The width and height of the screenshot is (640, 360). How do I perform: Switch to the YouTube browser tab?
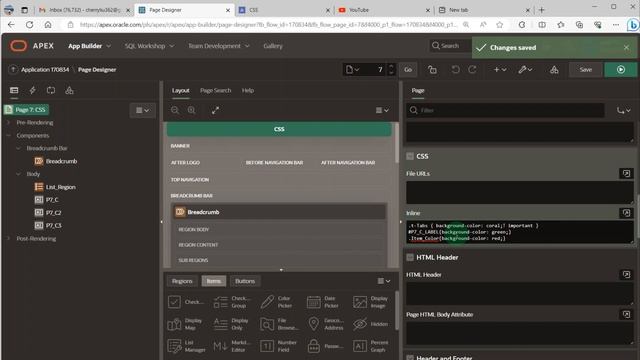coord(384,10)
